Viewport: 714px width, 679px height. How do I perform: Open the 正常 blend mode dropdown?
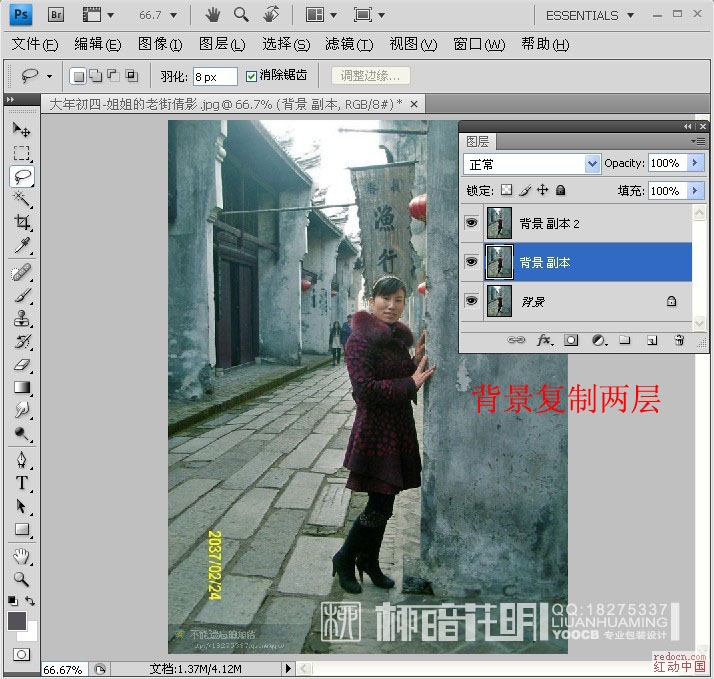coord(532,164)
